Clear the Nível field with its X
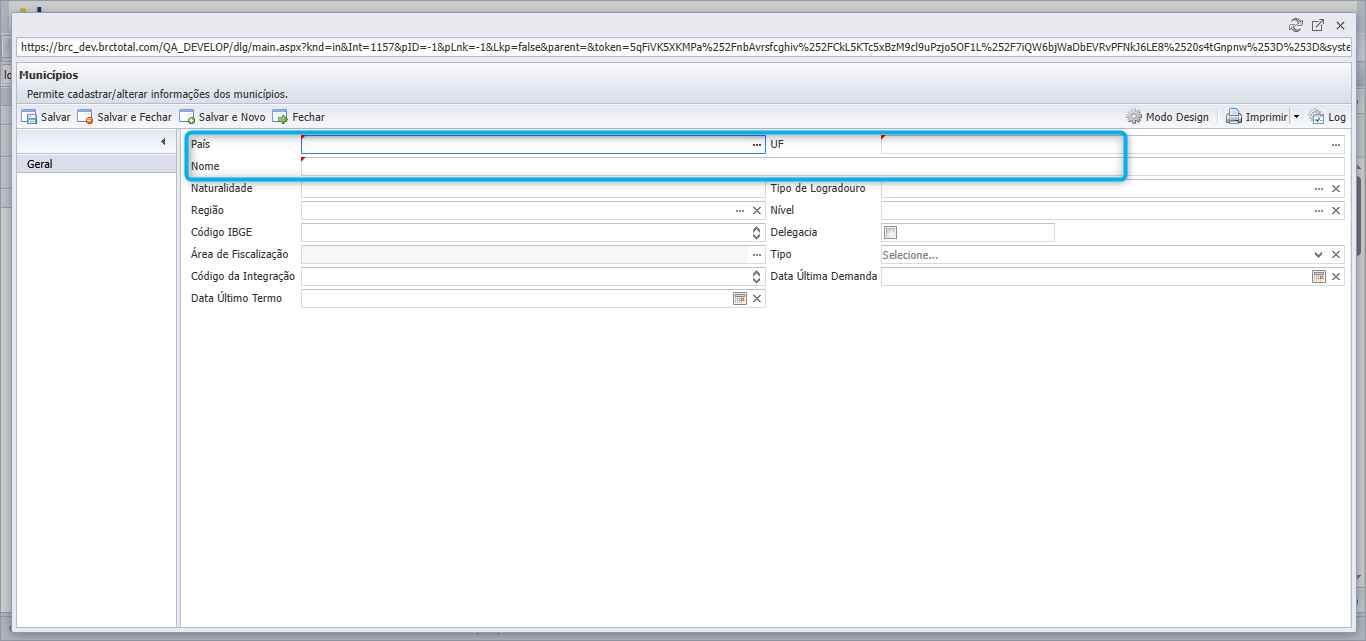 [x=1336, y=211]
